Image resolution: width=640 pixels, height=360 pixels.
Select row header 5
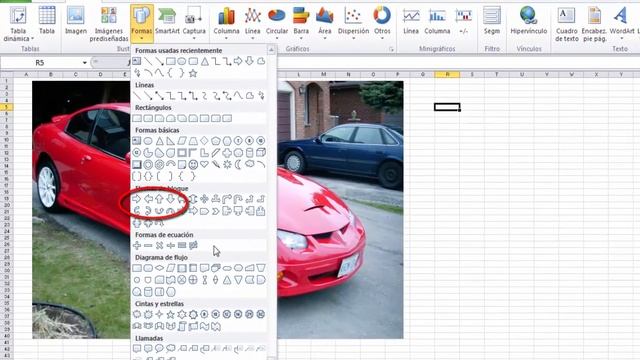[x=6, y=107]
